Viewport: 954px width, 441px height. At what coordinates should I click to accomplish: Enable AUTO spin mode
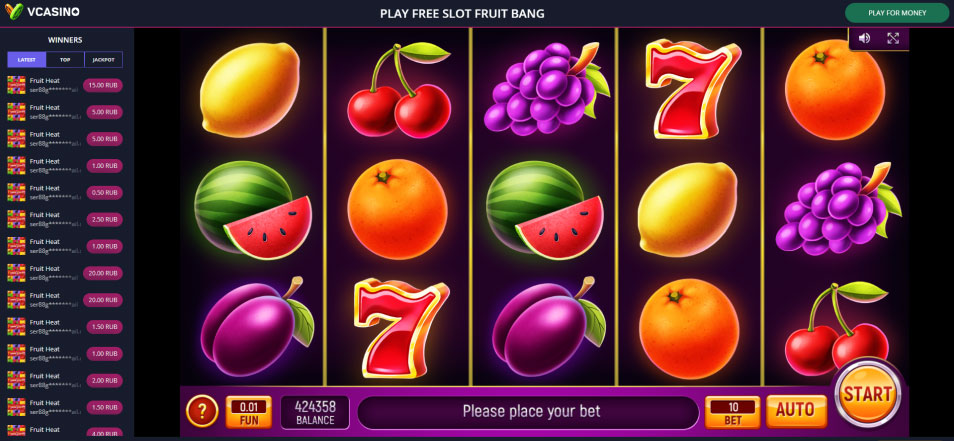(x=796, y=411)
